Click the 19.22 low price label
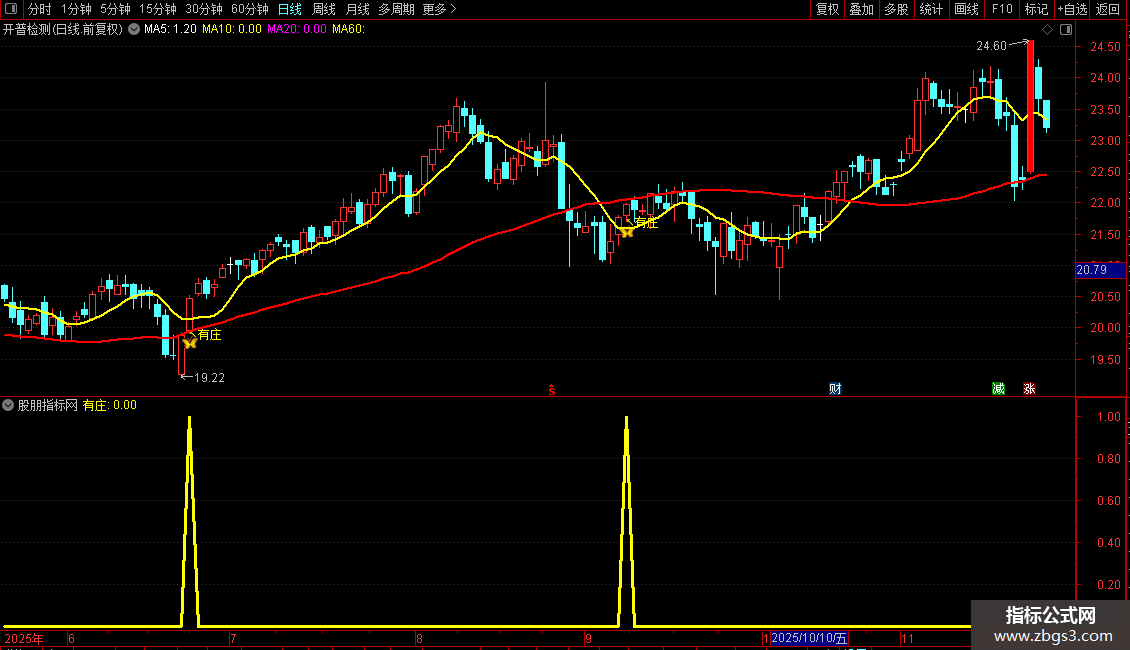The image size is (1130, 650). (x=209, y=378)
